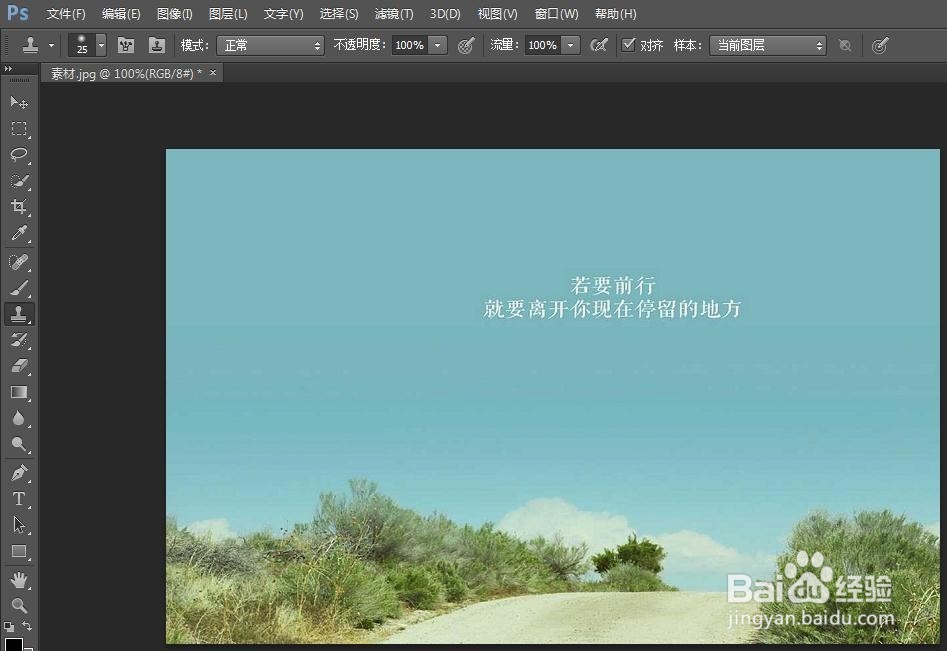Toggle the Brush panel from options bar
The image size is (947, 651).
[x=125, y=45]
